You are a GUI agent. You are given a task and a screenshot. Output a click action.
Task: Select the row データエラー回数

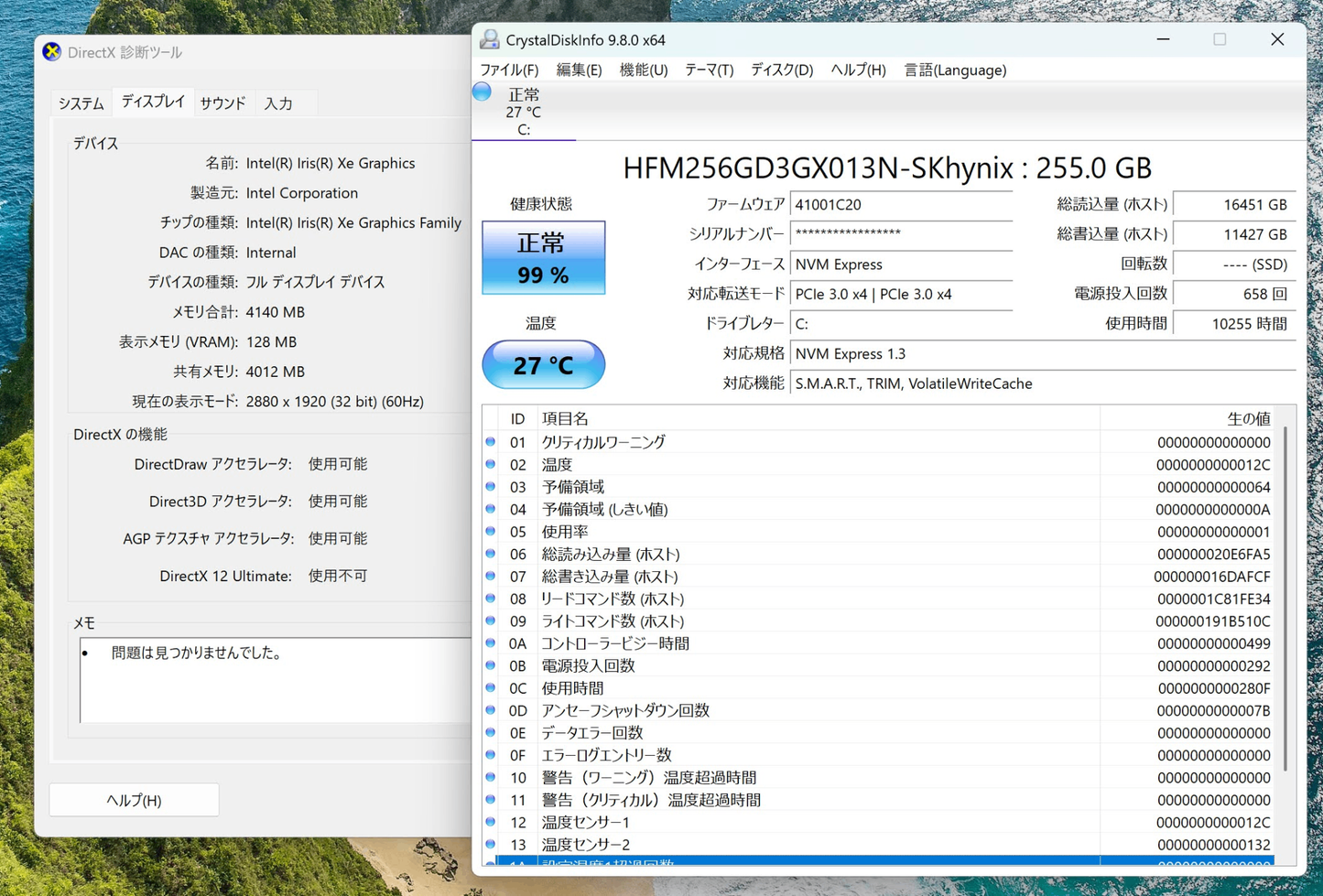879,733
